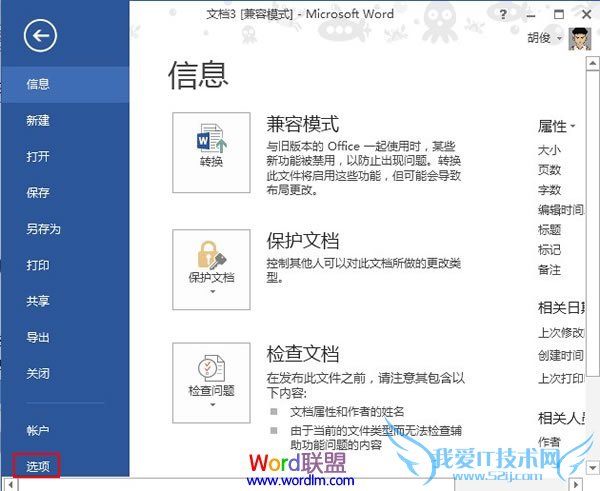The image size is (600, 491).
Task: Click the 页数 property label
Action: click(x=549, y=170)
